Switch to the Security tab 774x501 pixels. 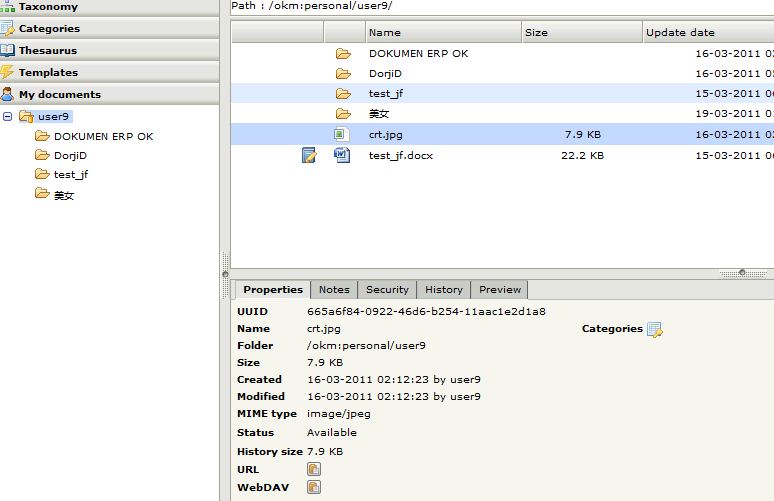[387, 290]
